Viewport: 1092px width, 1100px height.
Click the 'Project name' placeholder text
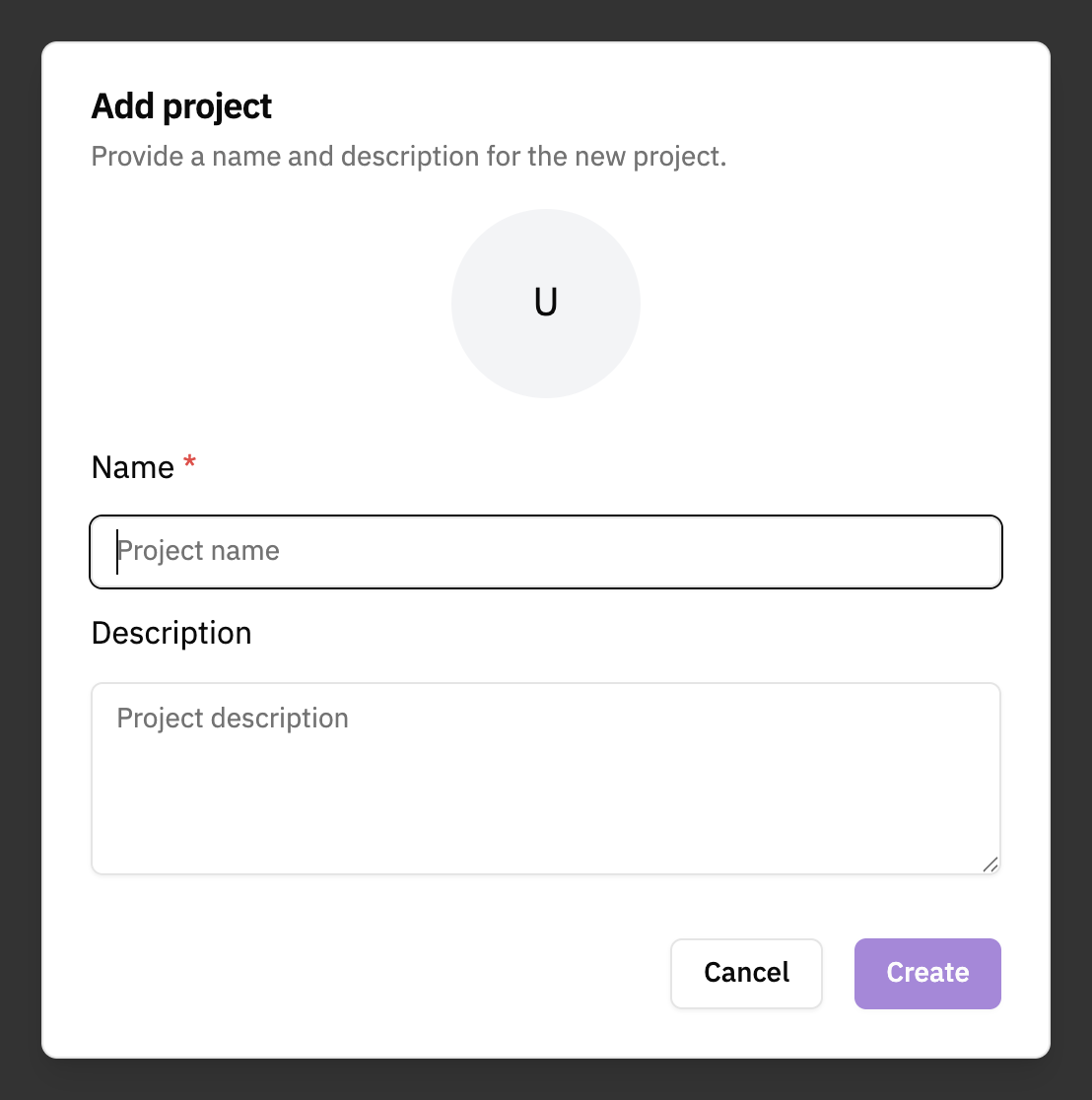click(x=199, y=551)
